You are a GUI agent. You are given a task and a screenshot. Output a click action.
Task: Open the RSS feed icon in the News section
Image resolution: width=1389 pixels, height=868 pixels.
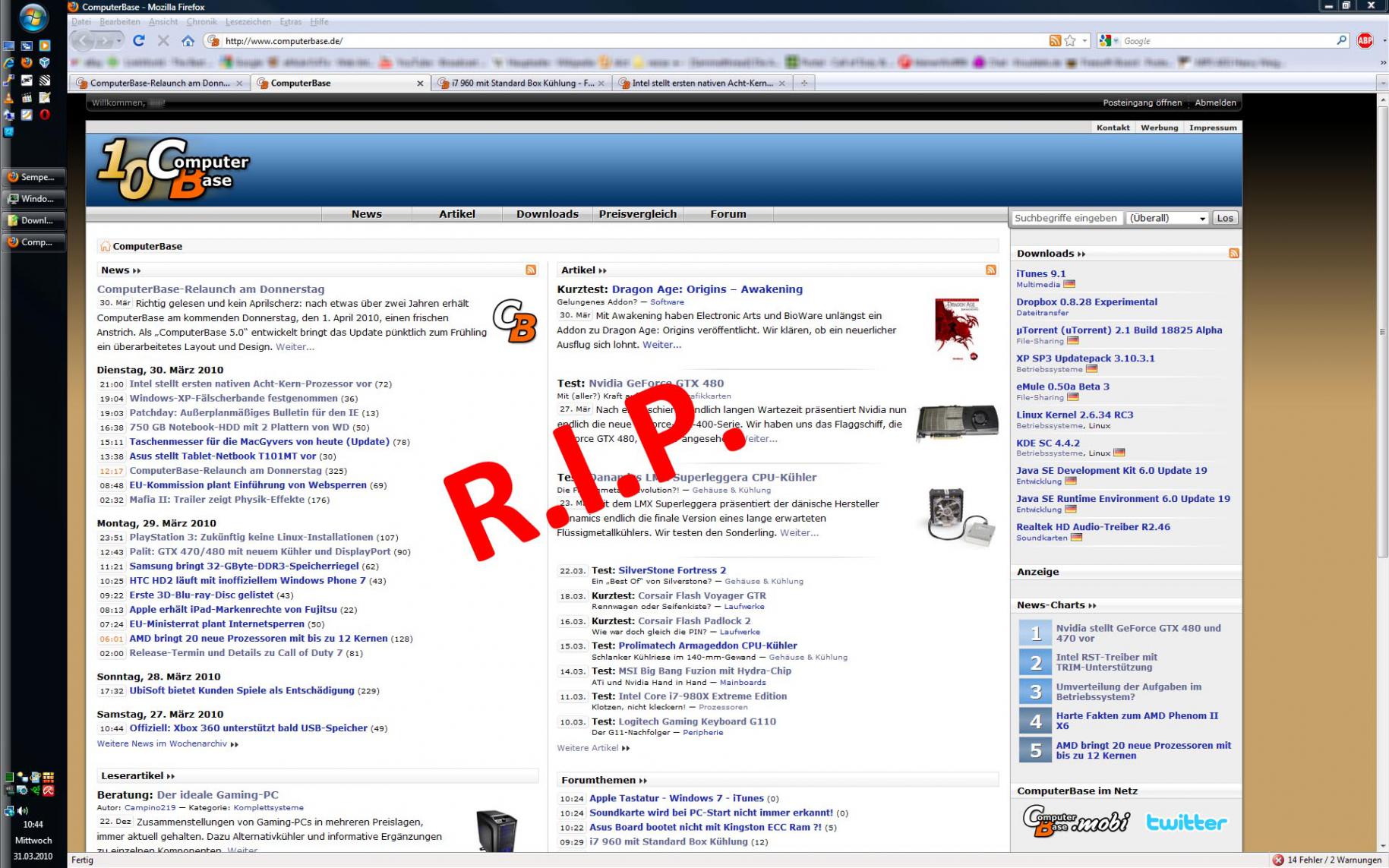[x=531, y=270]
